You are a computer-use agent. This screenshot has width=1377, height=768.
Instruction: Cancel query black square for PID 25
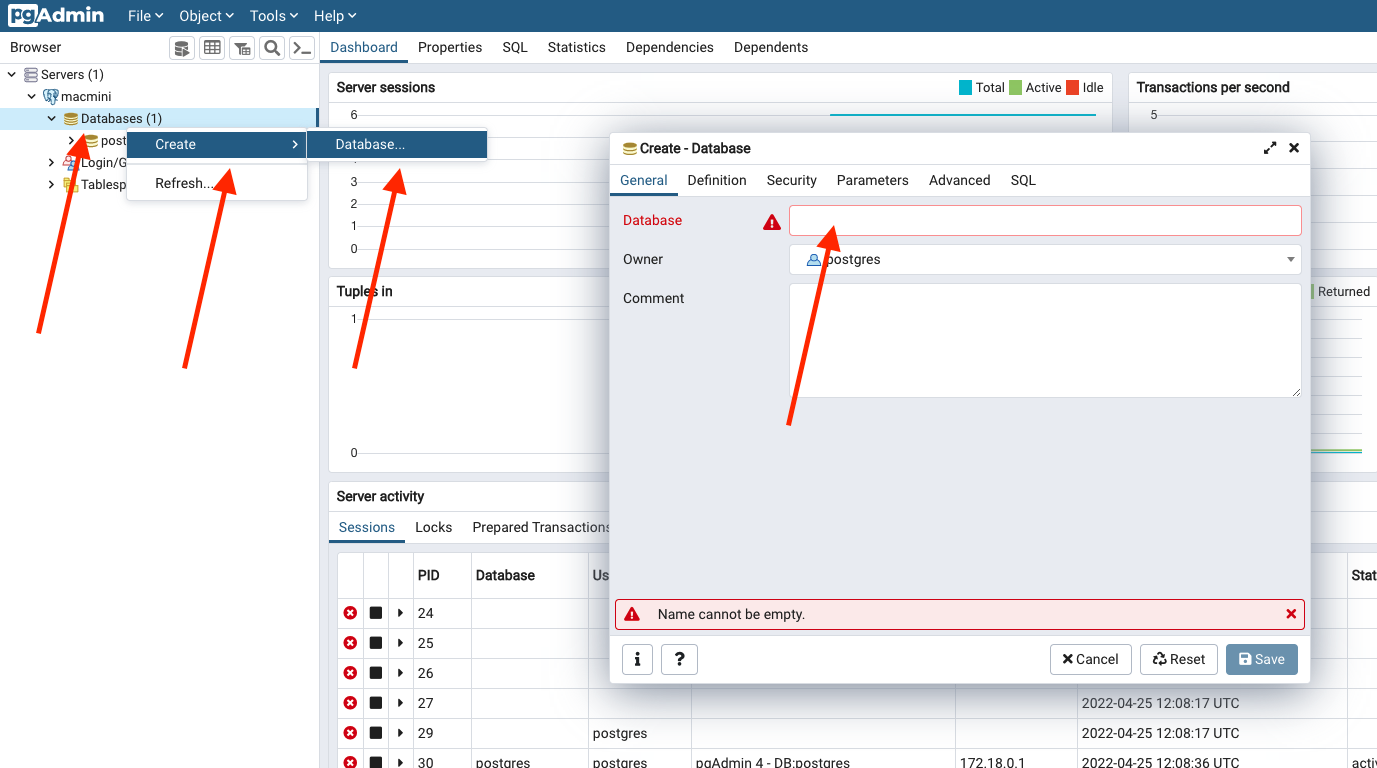point(376,643)
